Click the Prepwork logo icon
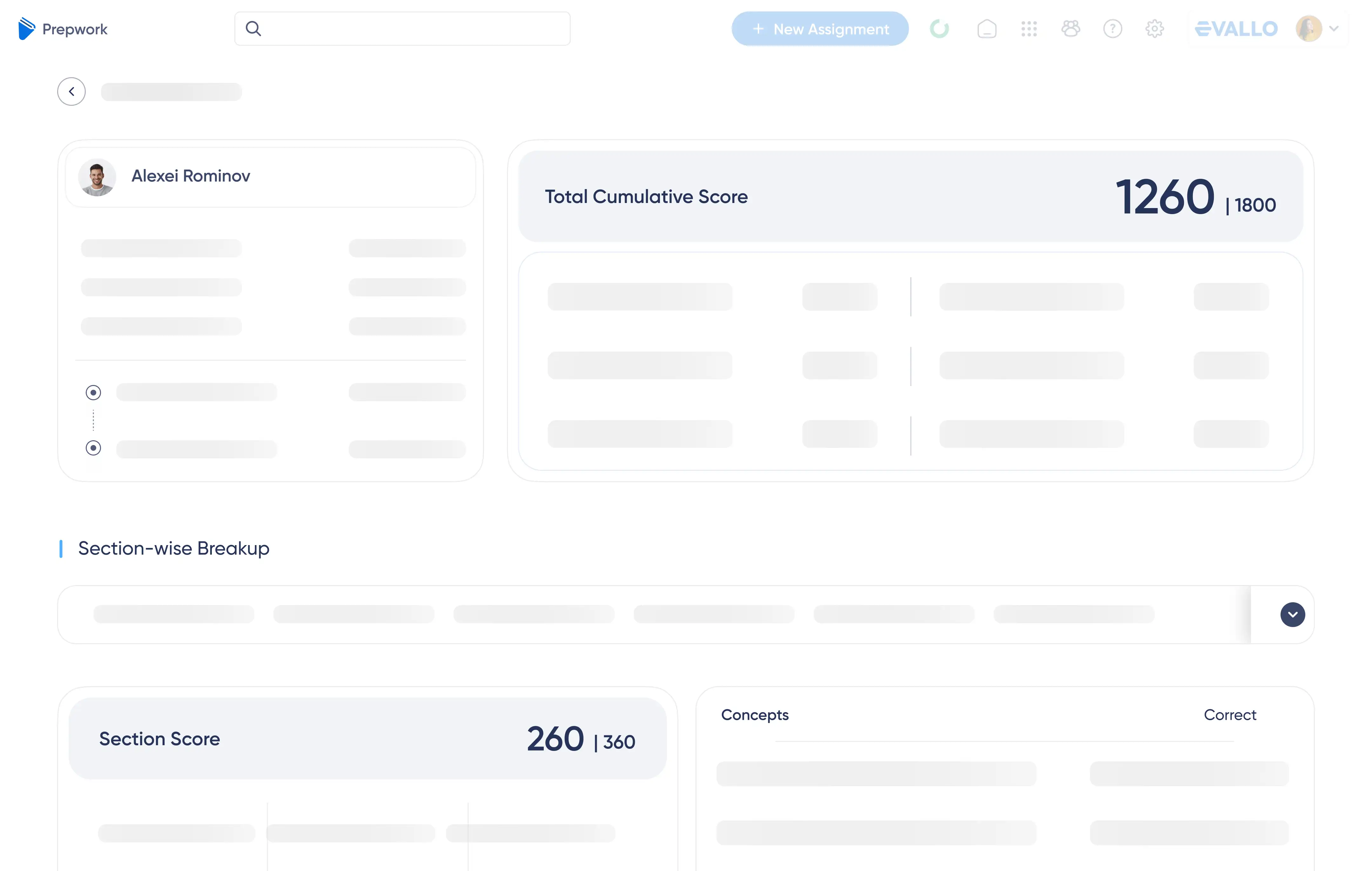 click(26, 29)
